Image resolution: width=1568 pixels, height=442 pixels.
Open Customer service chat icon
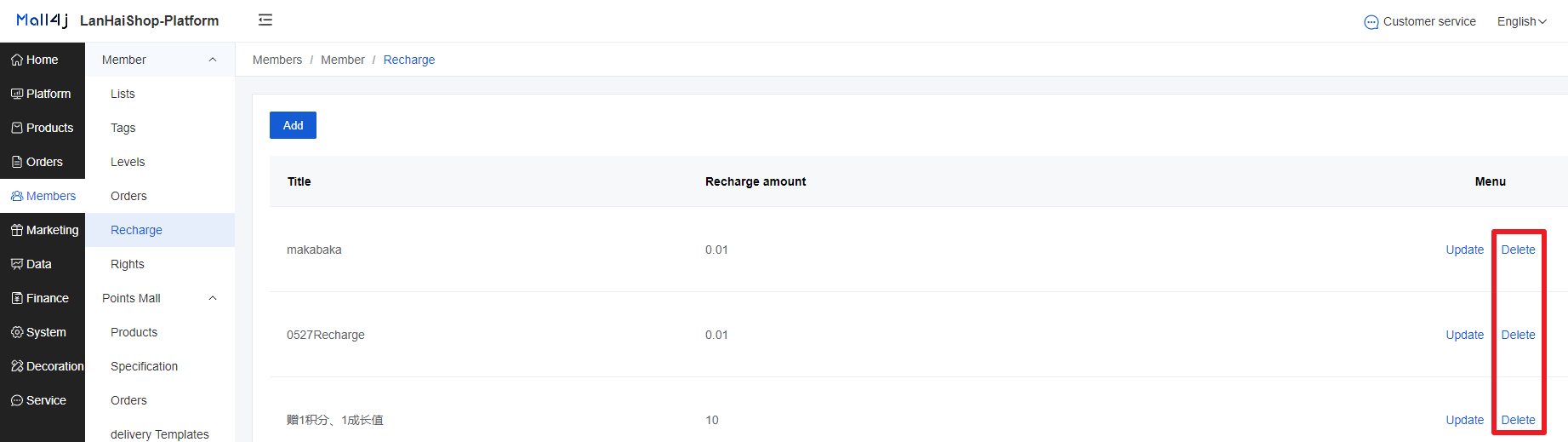tap(1371, 22)
